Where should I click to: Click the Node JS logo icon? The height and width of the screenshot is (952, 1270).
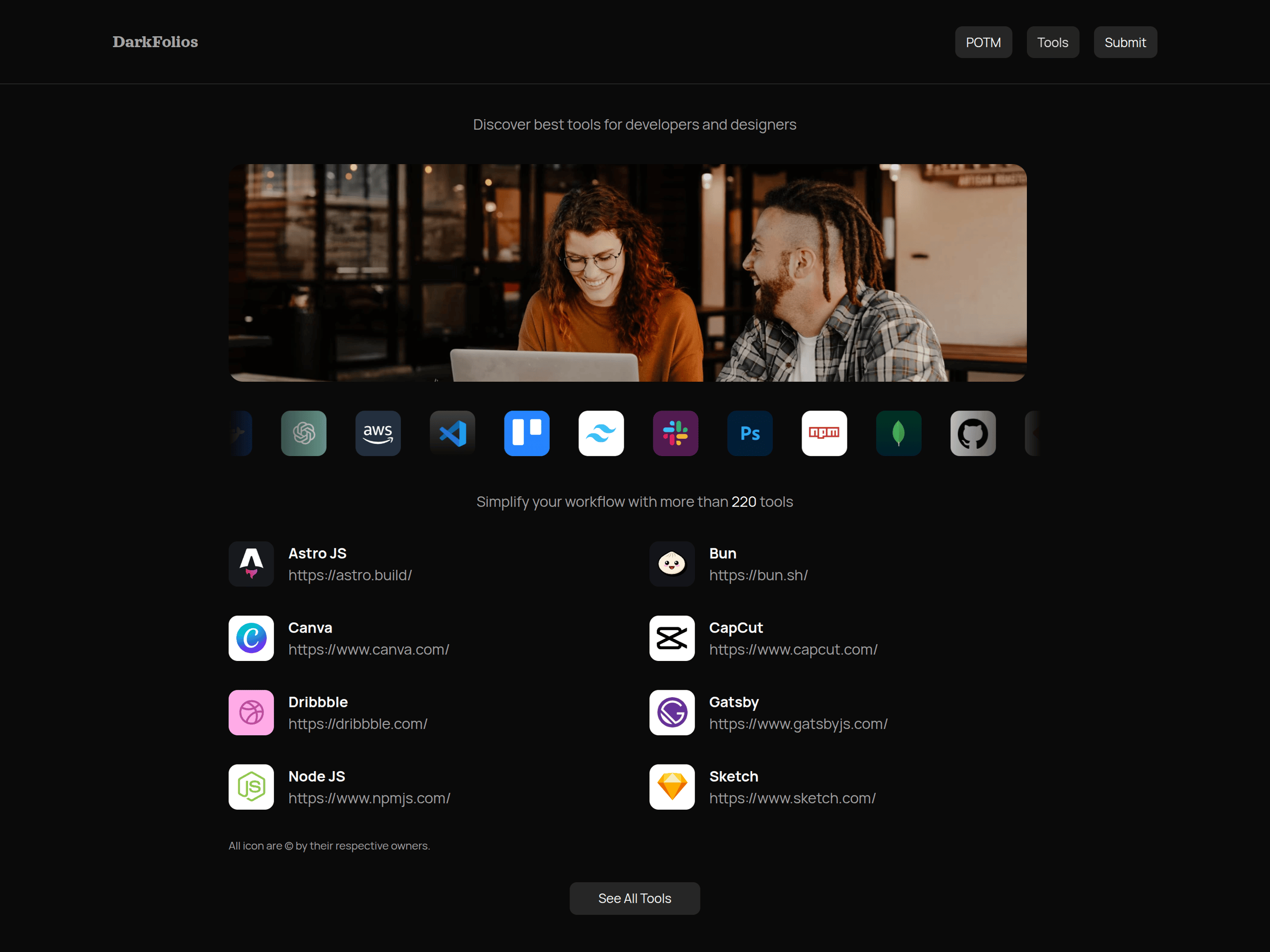pyautogui.click(x=251, y=787)
